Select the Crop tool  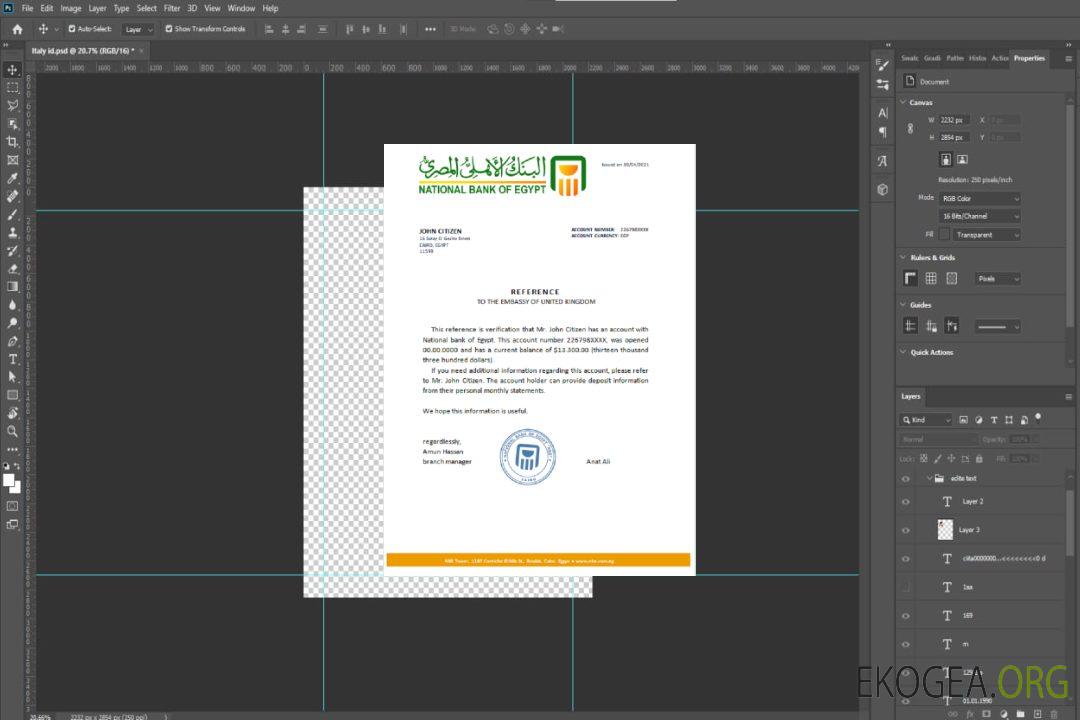pyautogui.click(x=13, y=142)
